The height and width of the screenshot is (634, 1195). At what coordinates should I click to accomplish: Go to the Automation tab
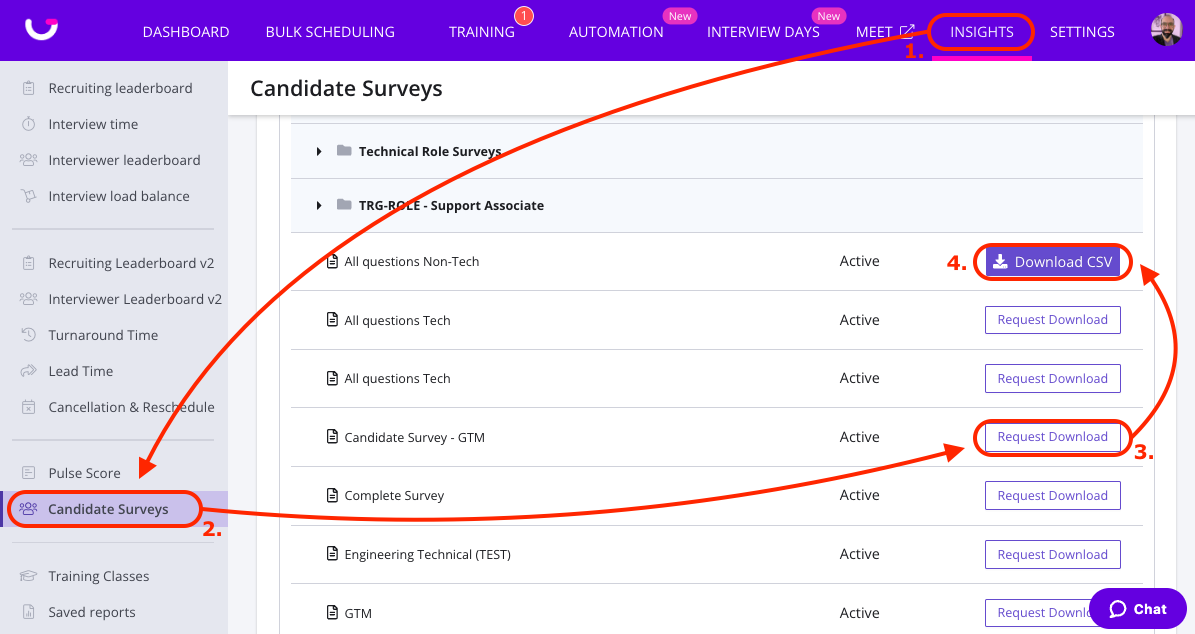tap(616, 32)
